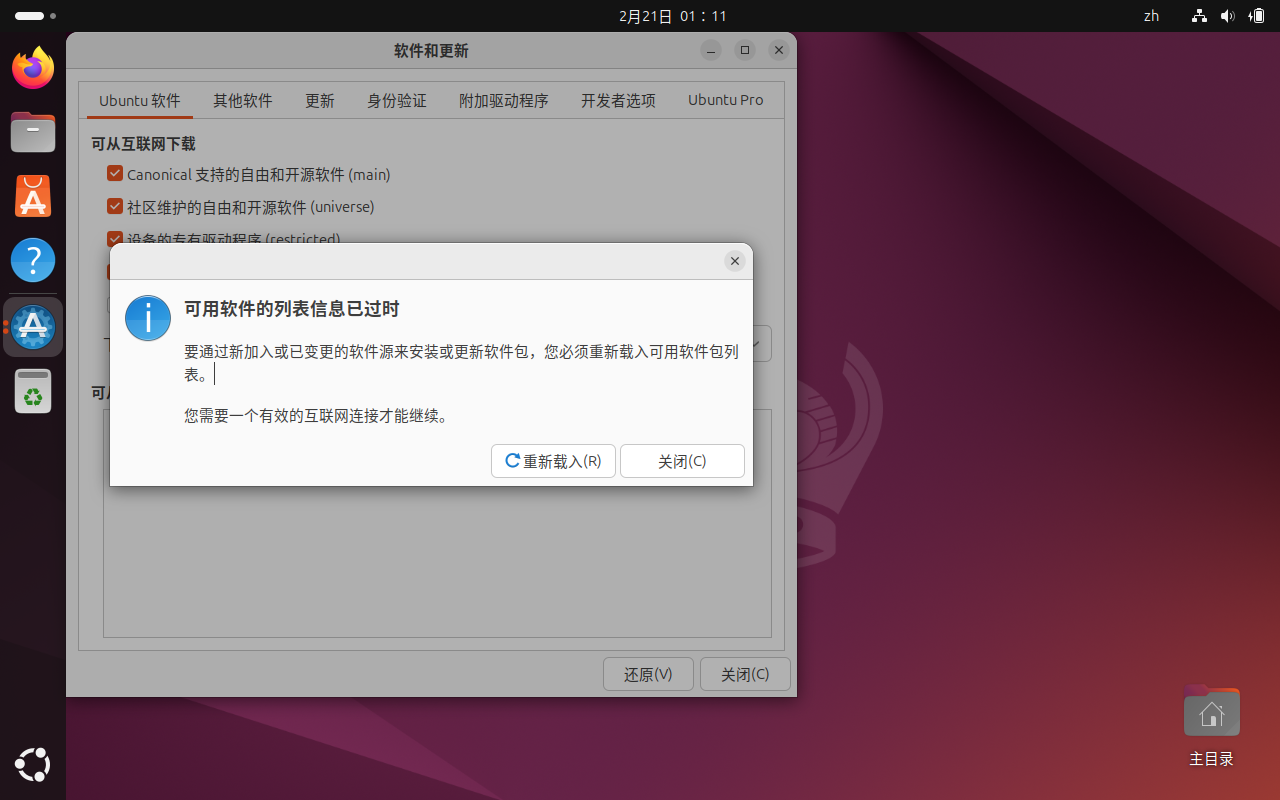Image resolution: width=1280 pixels, height=800 pixels.
Task: Launch Ubuntu App Center from dock
Action: [x=33, y=197]
